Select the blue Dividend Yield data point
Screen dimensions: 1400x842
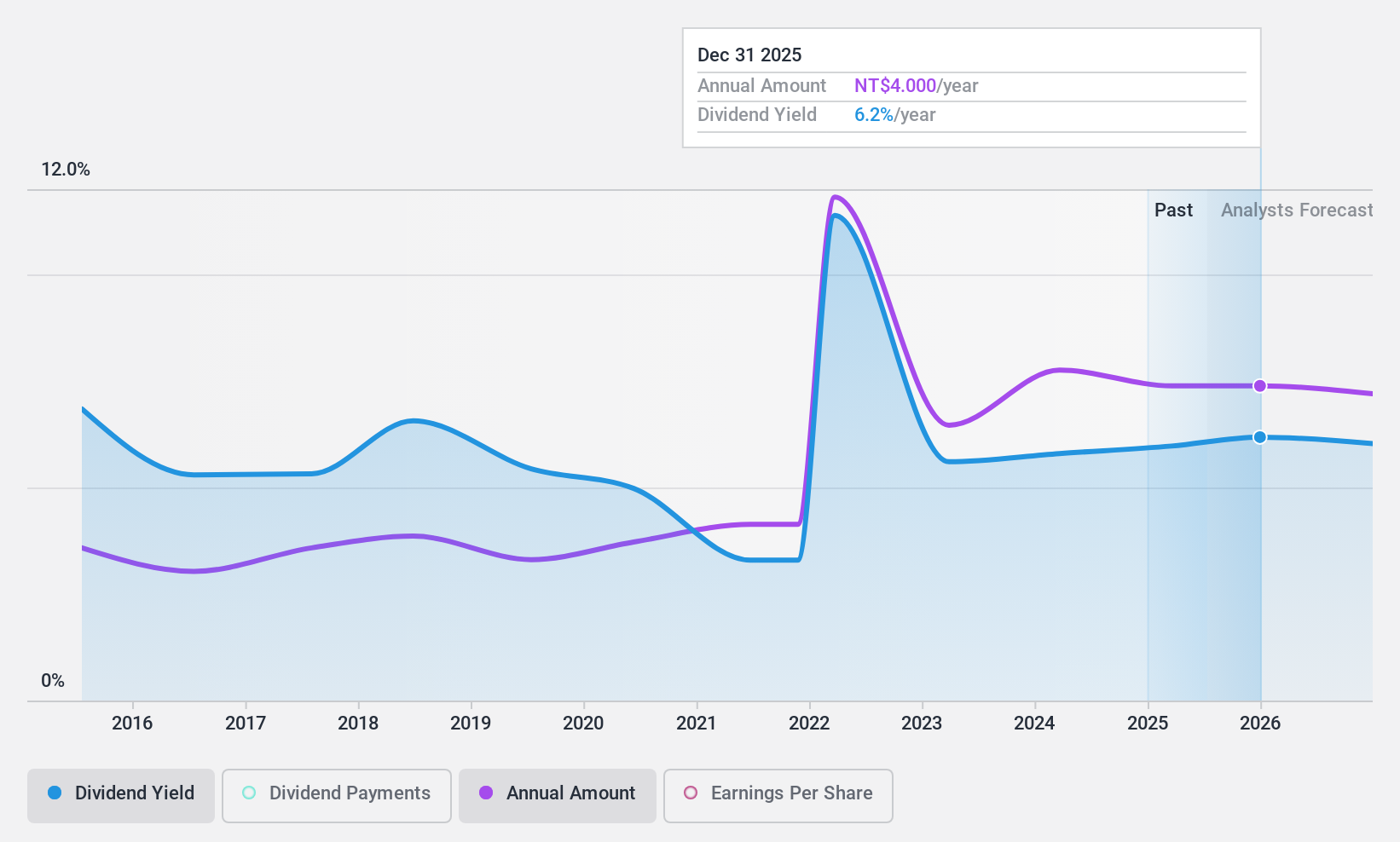click(x=1260, y=437)
